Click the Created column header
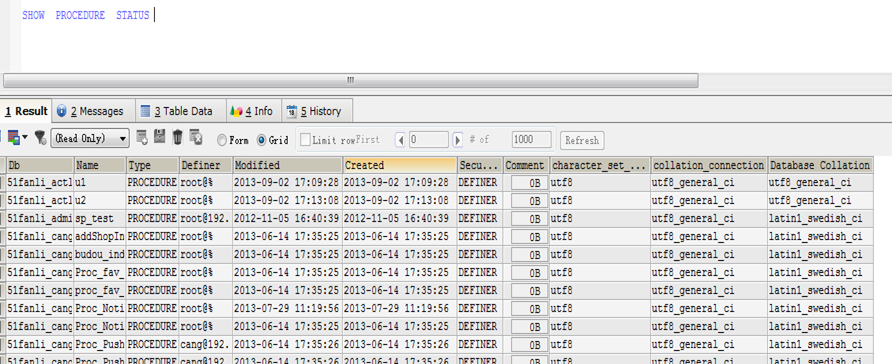892x364 pixels. 400,165
